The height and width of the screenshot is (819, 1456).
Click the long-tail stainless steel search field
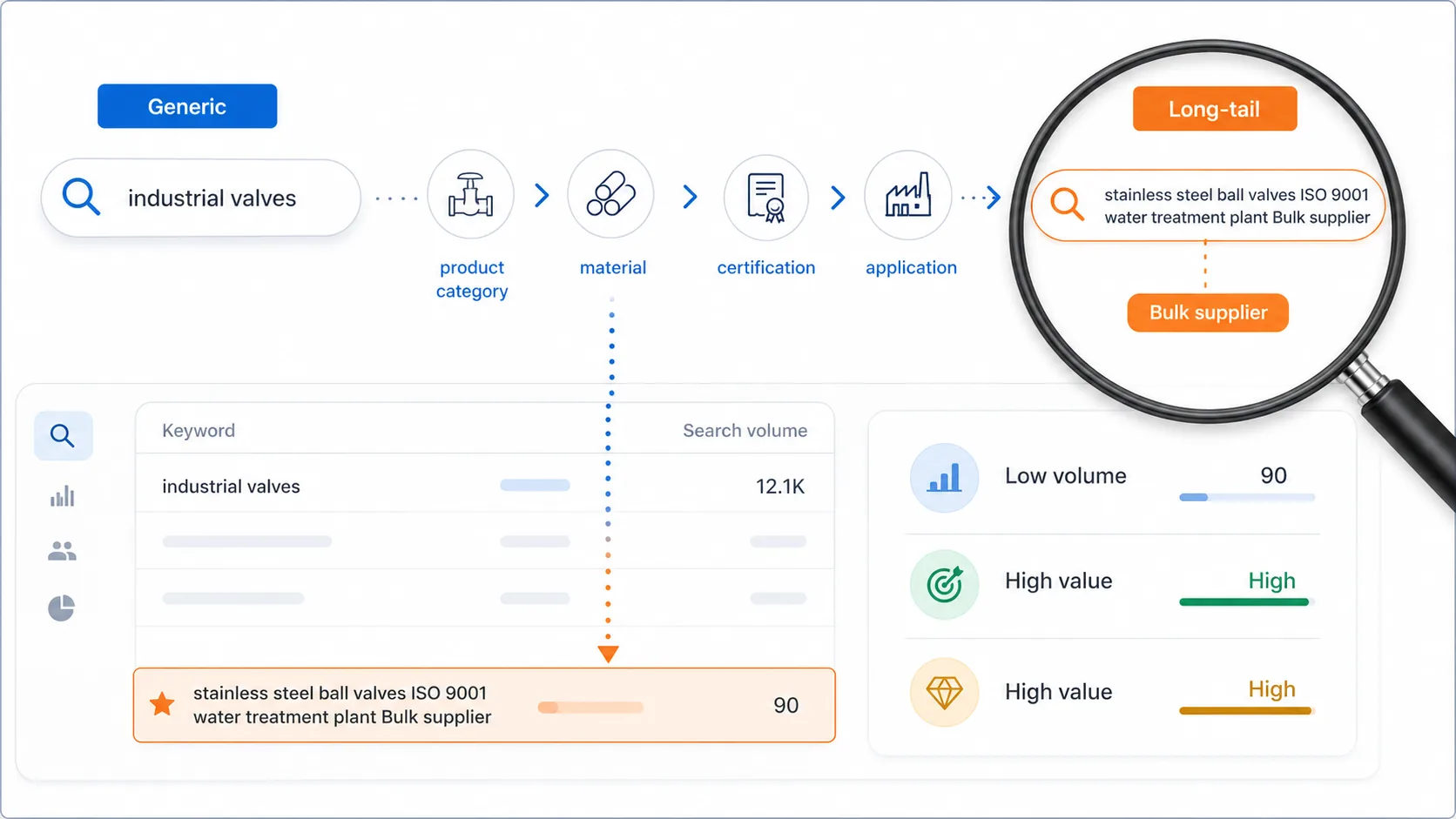point(1208,205)
